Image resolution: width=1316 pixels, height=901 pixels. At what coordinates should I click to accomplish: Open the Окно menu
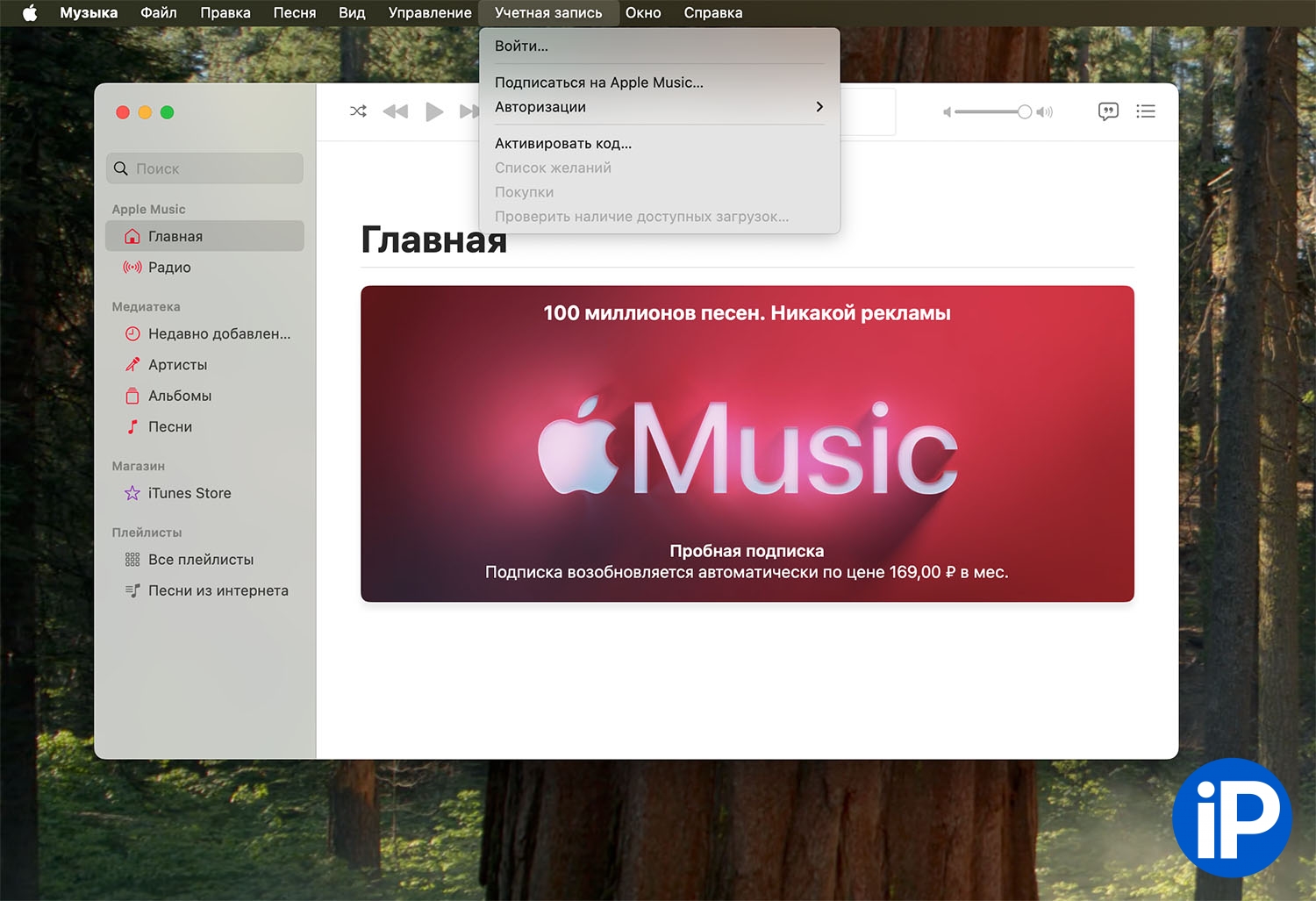point(643,13)
